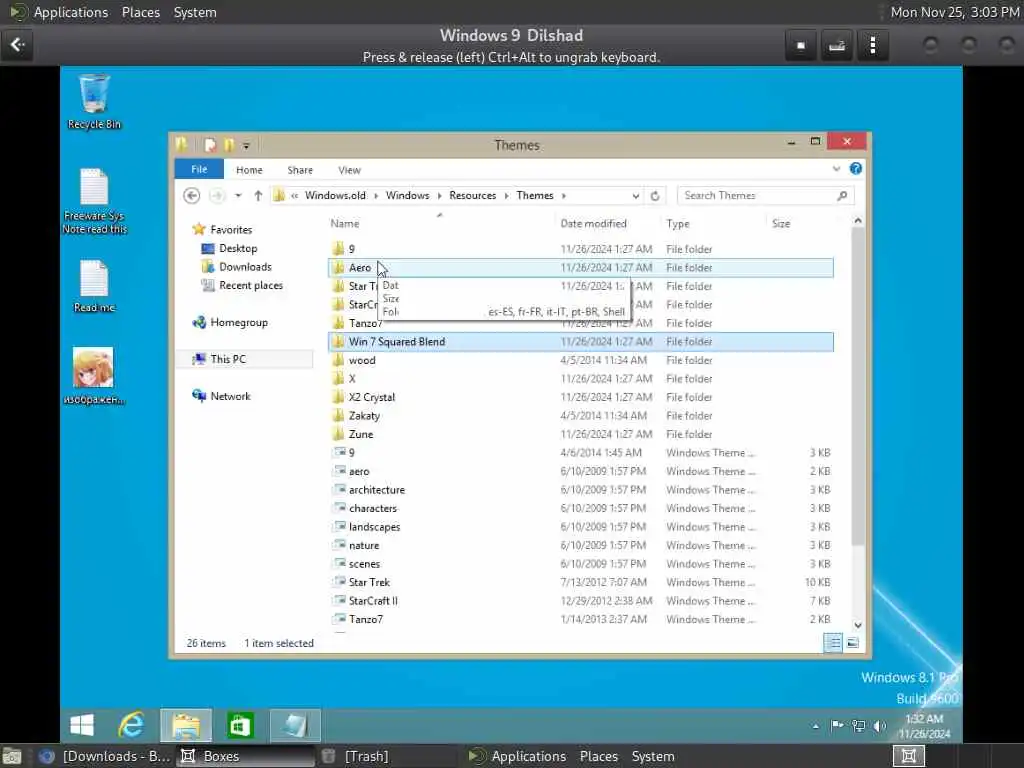
Task: Switch to large icons view button
Action: 853,643
